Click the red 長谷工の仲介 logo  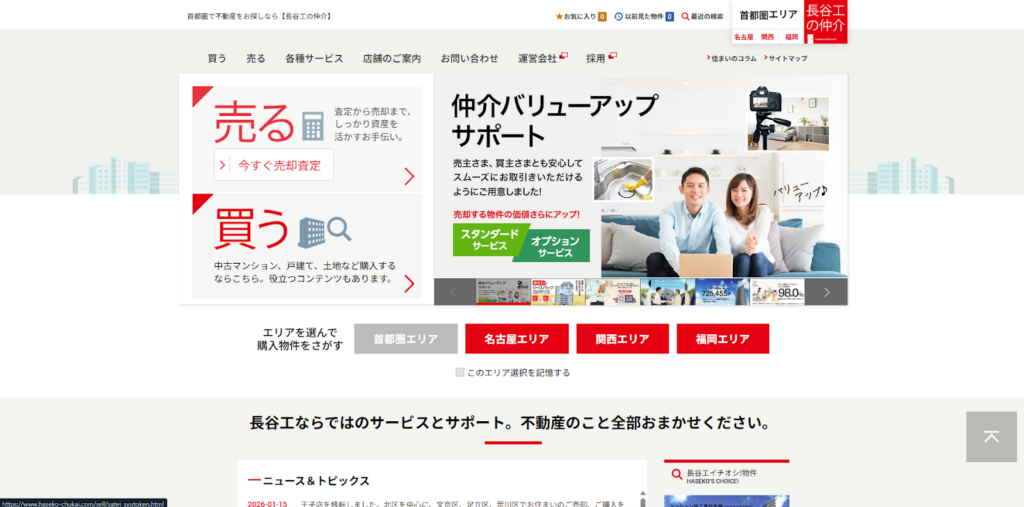pyautogui.click(x=825, y=22)
